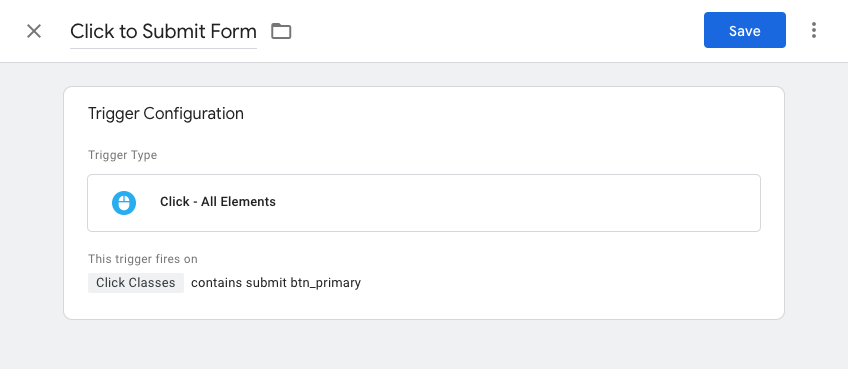The width and height of the screenshot is (848, 369).
Task: Click the blue mouse trigger type icon
Action: 124,203
